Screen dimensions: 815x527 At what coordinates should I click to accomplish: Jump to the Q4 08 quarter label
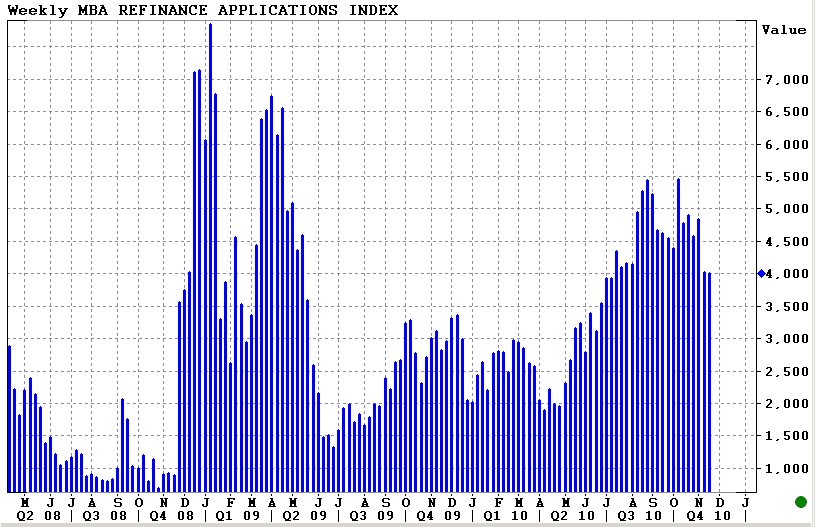click(165, 516)
